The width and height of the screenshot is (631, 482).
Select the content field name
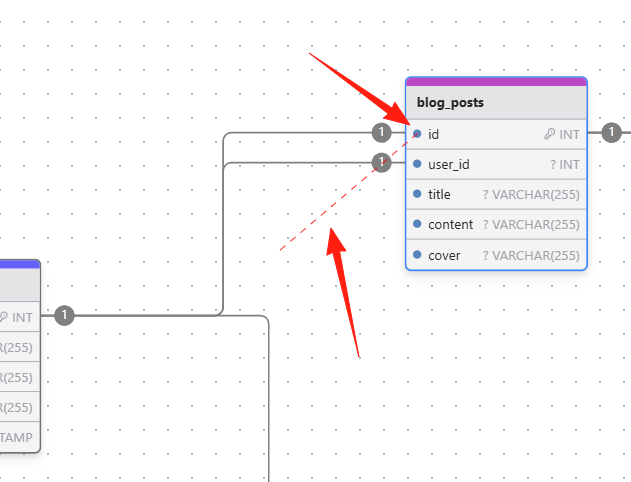coord(450,225)
